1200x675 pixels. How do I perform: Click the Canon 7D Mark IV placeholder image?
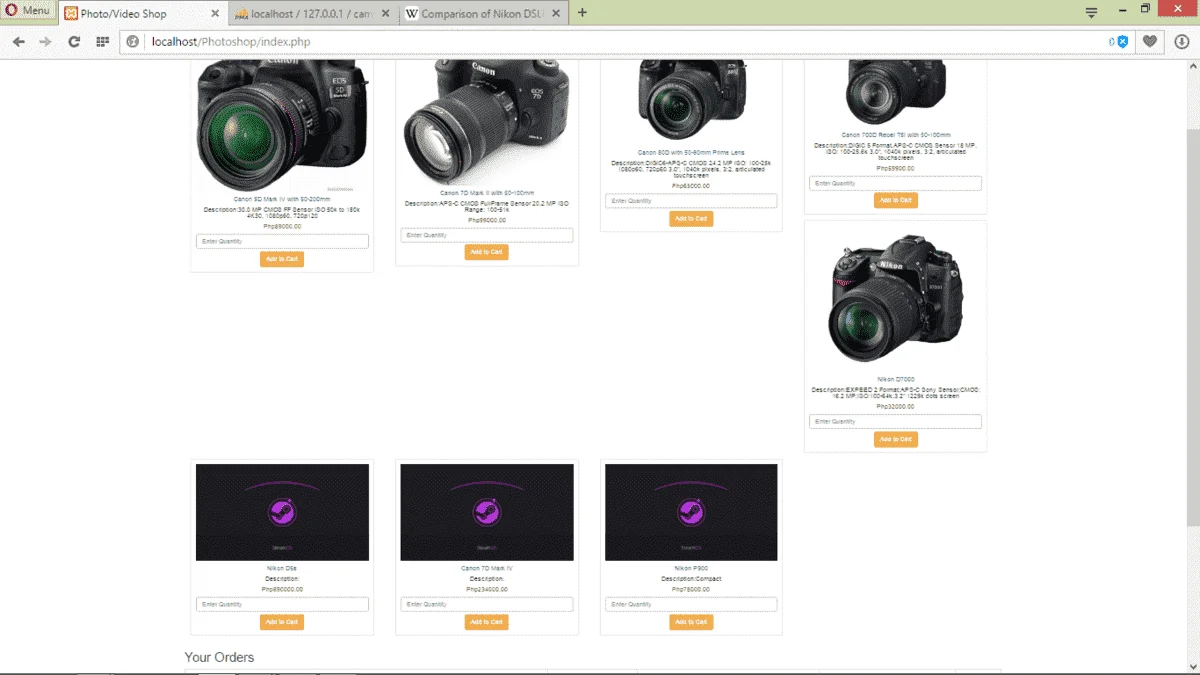pos(486,512)
